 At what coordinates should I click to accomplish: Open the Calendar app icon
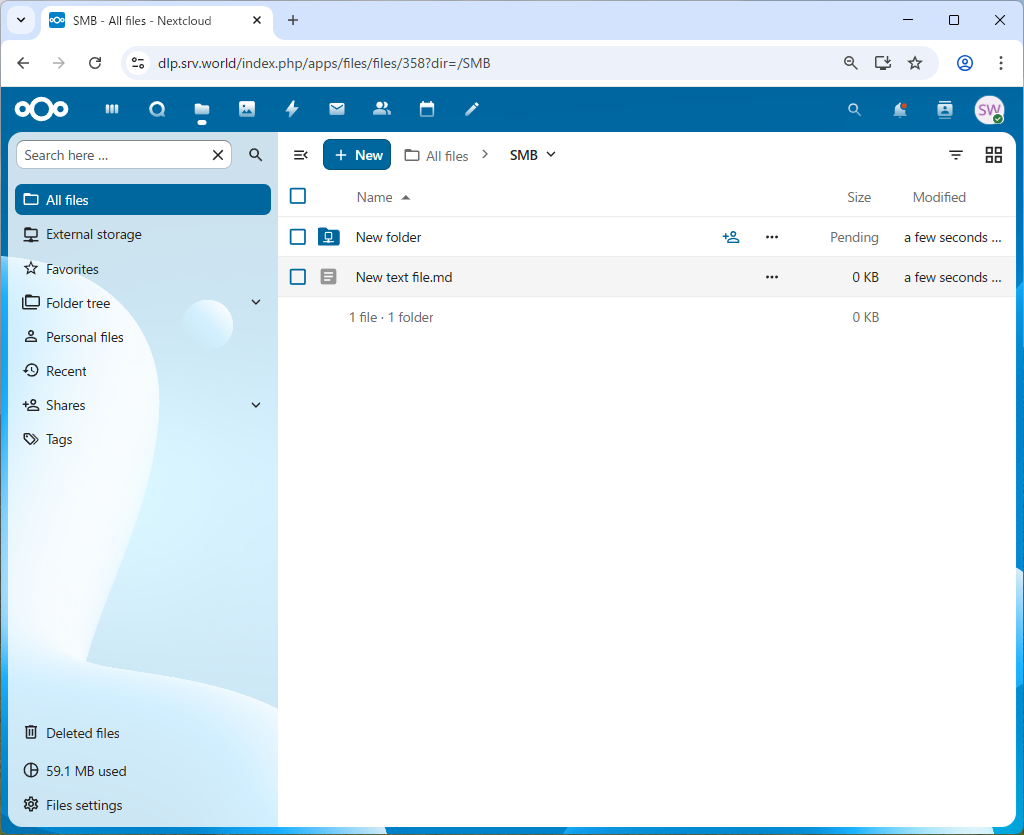[427, 109]
